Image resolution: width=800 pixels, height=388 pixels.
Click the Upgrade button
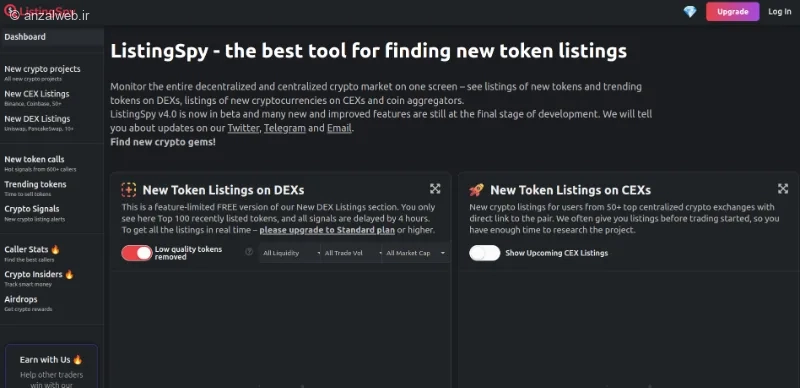733,12
